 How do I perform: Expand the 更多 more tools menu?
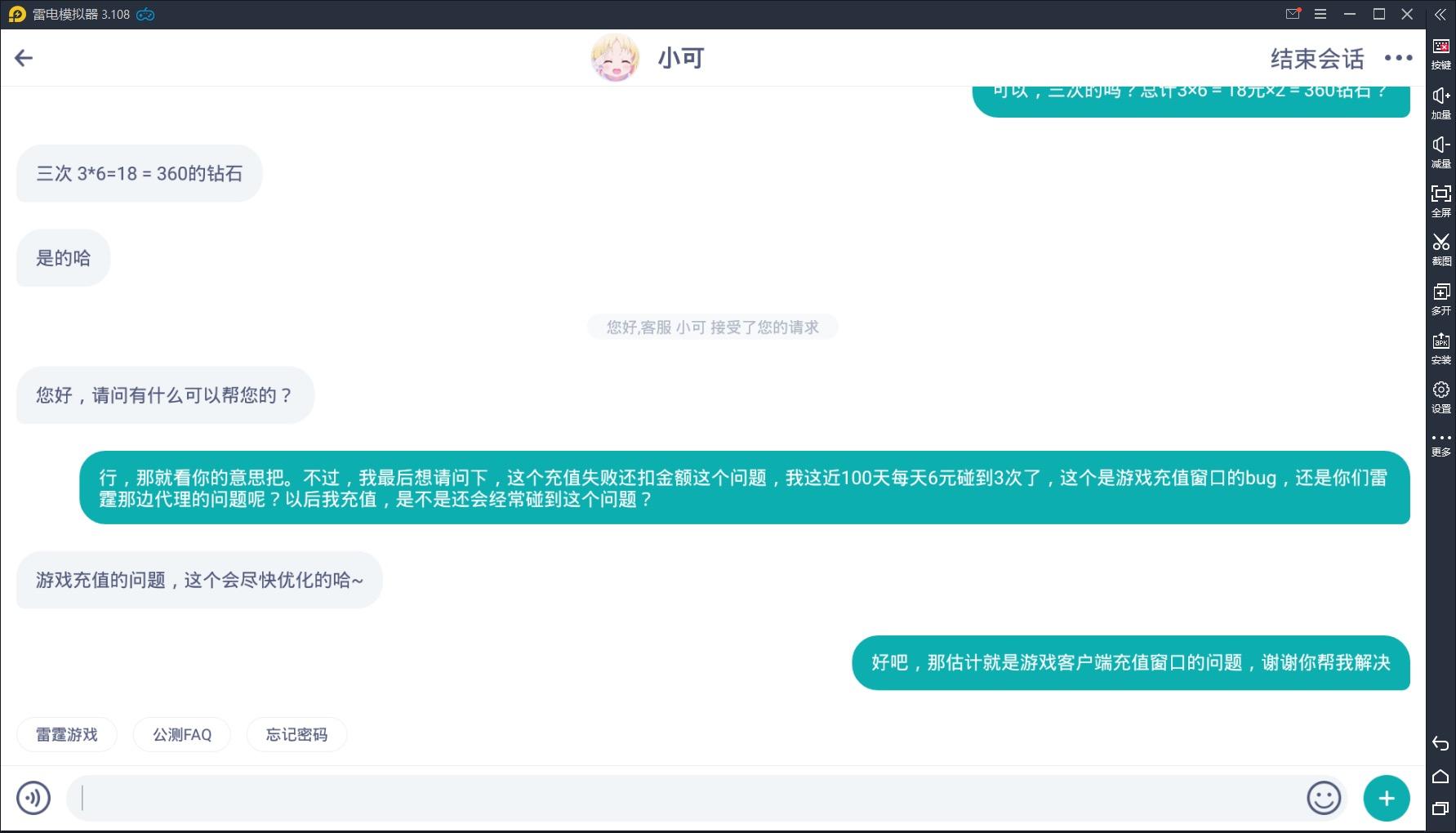pyautogui.click(x=1441, y=444)
